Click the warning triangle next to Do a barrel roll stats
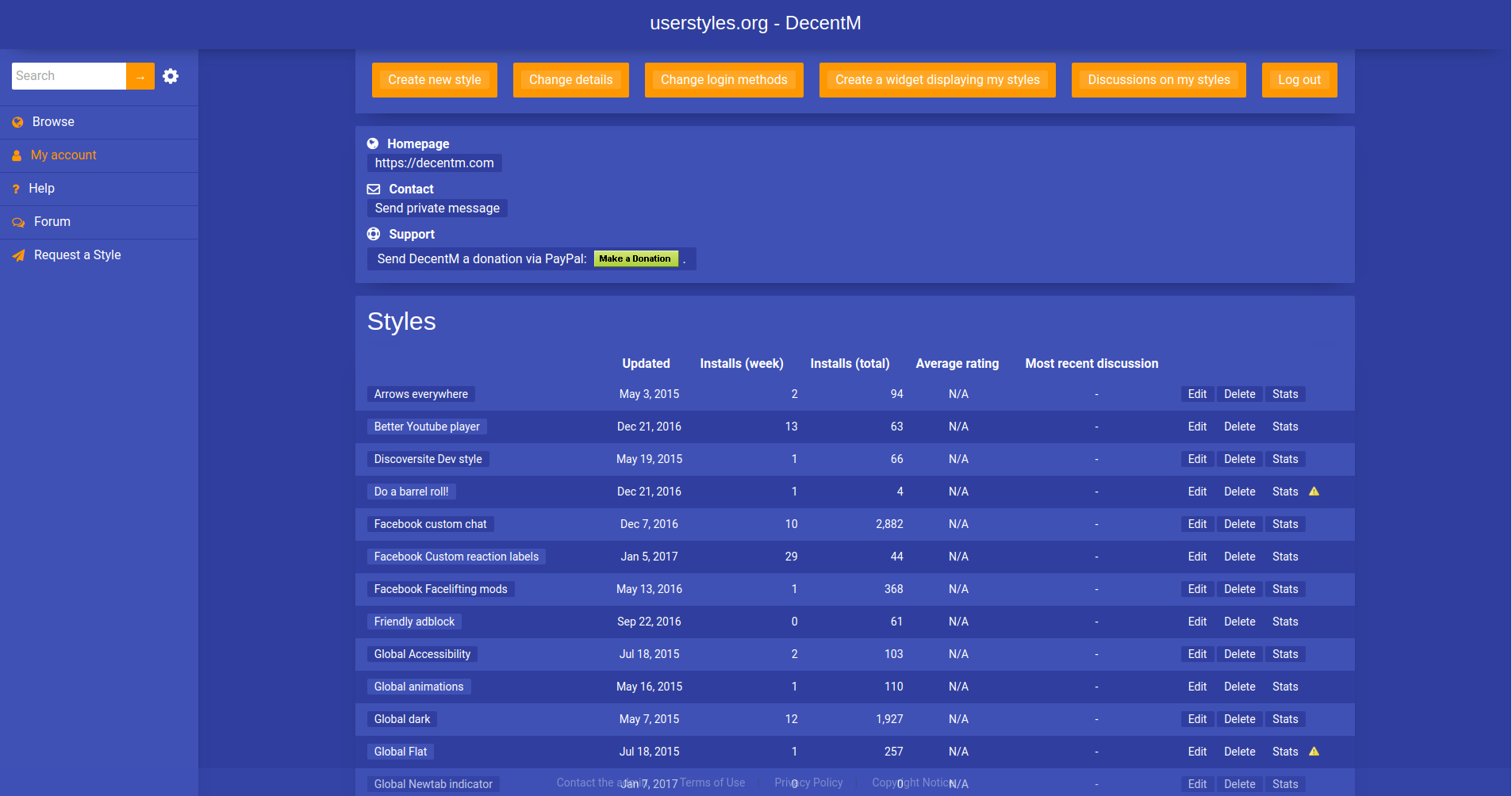This screenshot has height=796, width=1512. 1314,491
